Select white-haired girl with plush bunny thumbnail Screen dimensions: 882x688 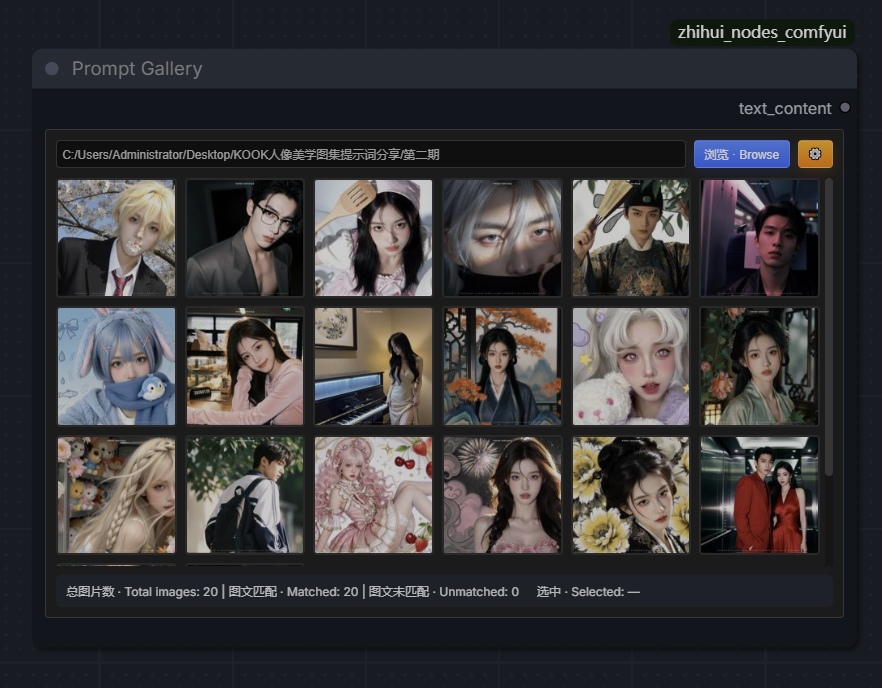point(631,366)
